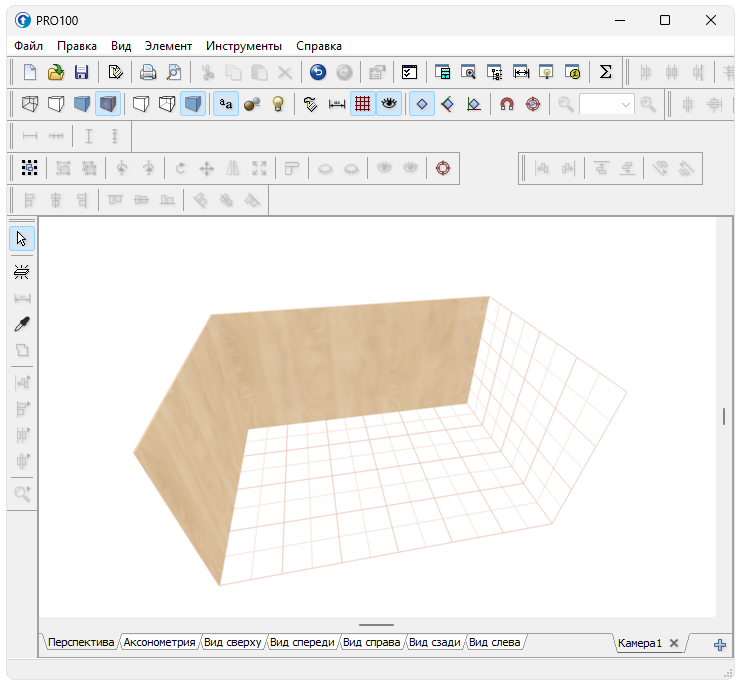Screen dimensions: 741x686
Task: Select the transparent outline cube option
Action: (x=167, y=104)
